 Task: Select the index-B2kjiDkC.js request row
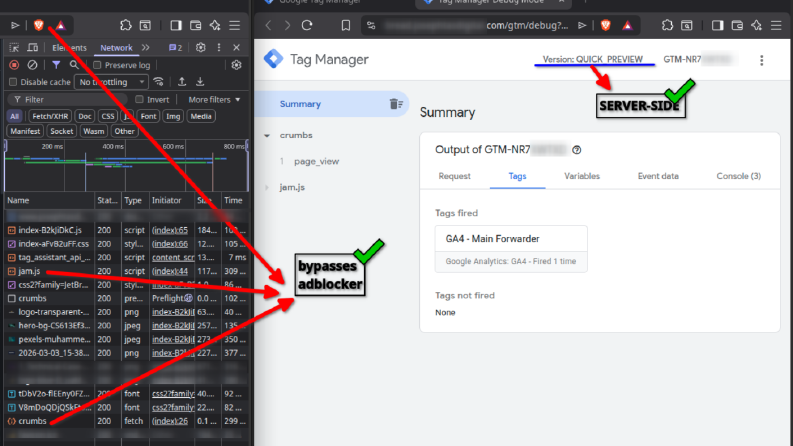pos(126,230)
